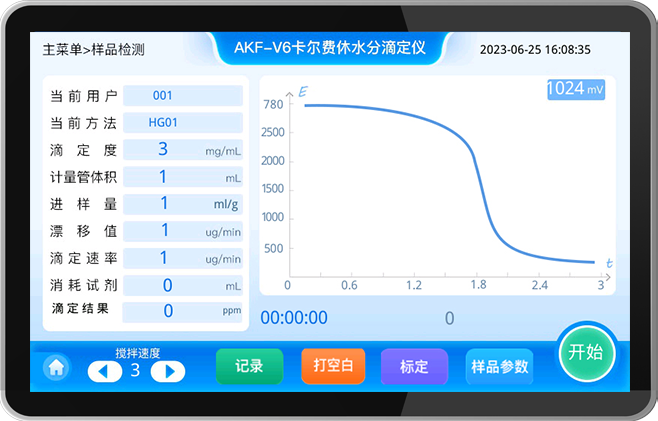Select the 当前用户 field showing 001
The width and height of the screenshot is (658, 421).
[x=182, y=96]
